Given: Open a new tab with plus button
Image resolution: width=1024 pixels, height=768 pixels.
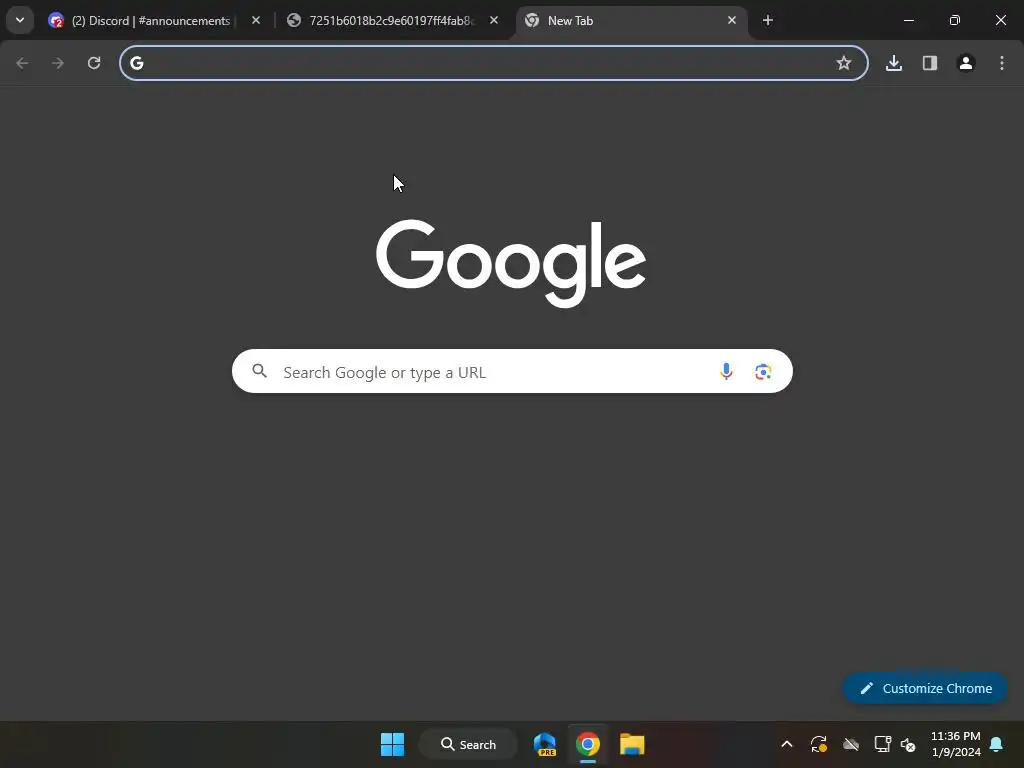Looking at the screenshot, I should coord(768,20).
